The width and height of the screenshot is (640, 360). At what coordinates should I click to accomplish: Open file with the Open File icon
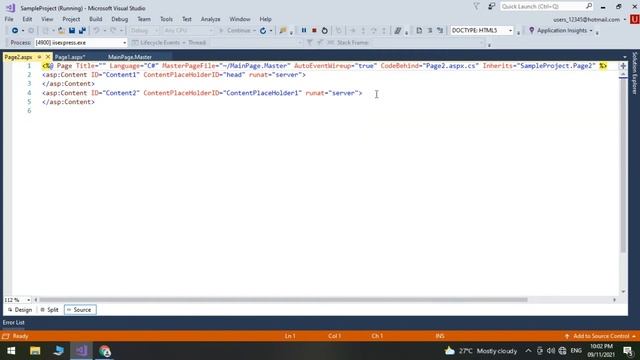tap(61, 31)
